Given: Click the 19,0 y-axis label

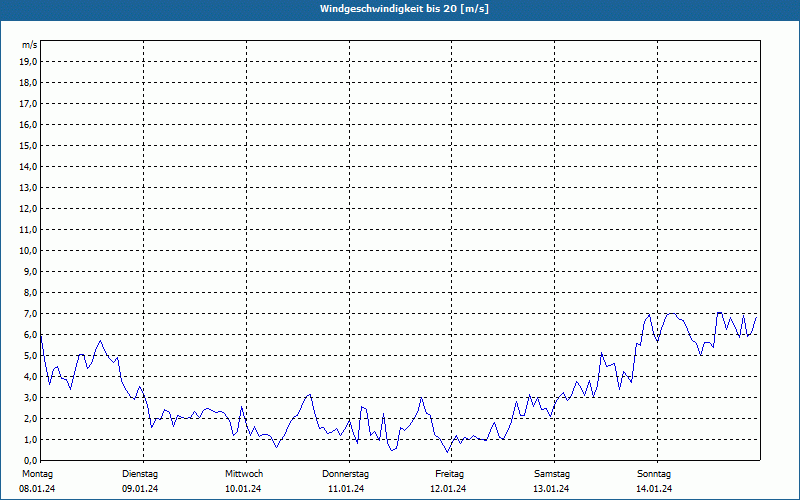Looking at the screenshot, I should pos(28,62).
